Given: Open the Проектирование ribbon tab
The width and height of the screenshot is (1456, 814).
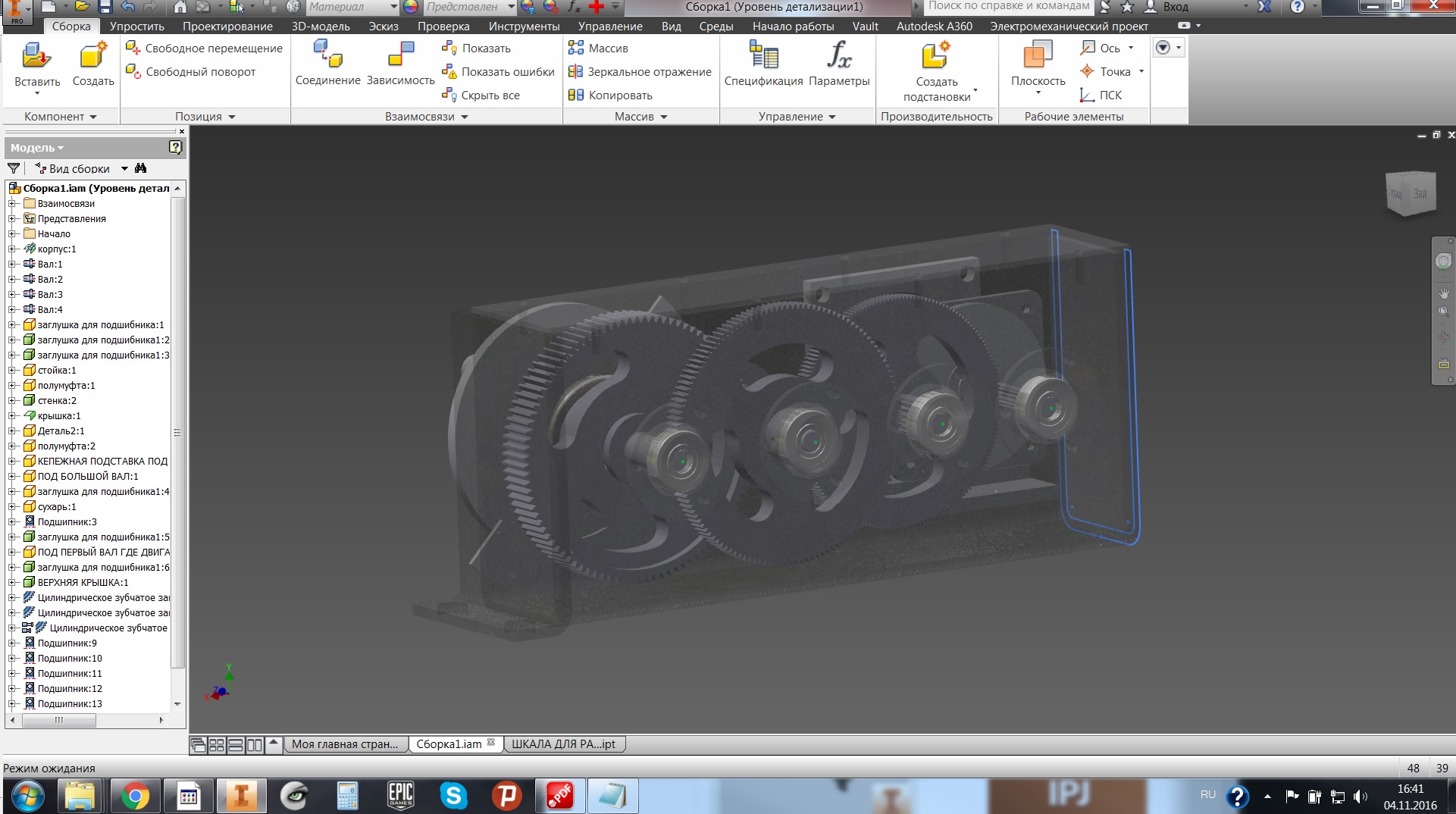Looking at the screenshot, I should coord(227,27).
